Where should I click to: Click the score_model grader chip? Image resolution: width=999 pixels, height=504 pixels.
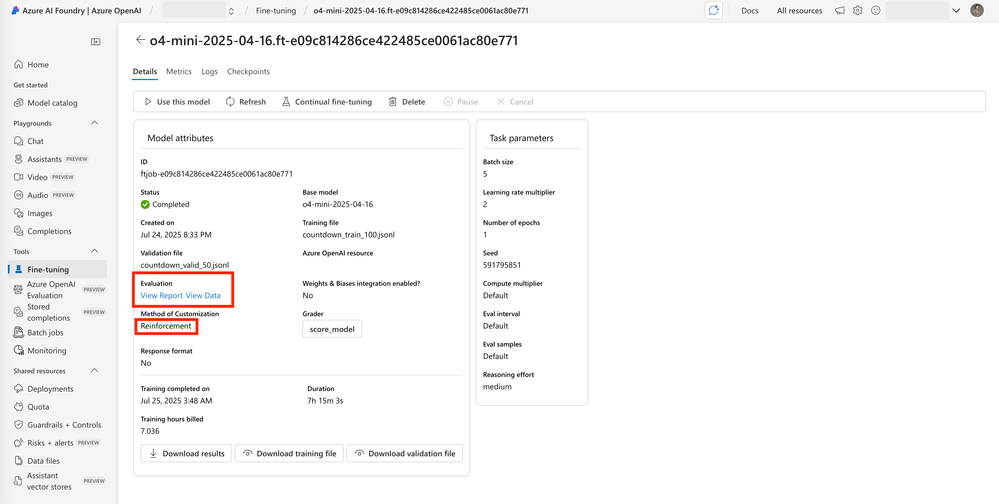[332, 329]
